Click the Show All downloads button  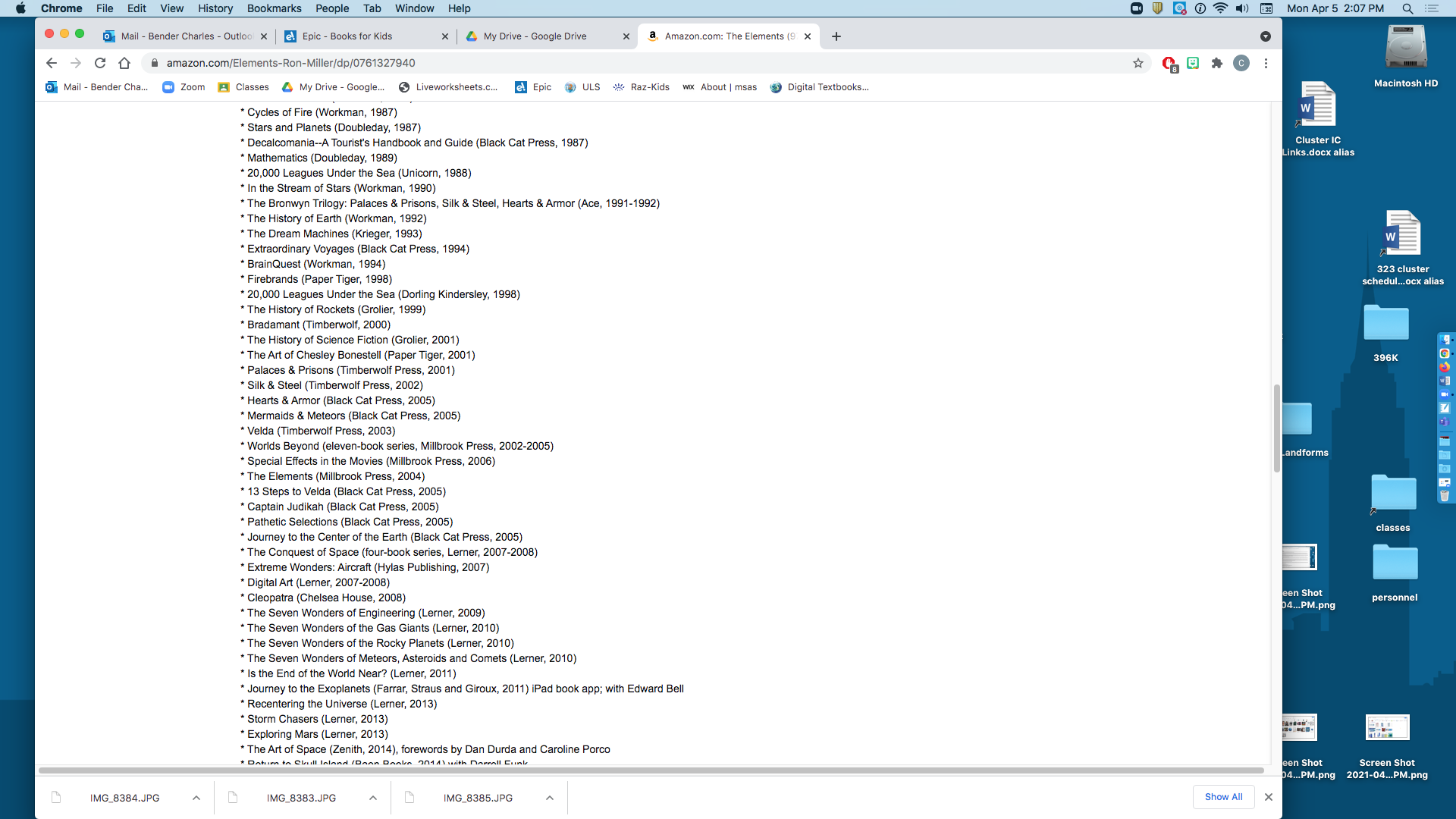(1223, 797)
